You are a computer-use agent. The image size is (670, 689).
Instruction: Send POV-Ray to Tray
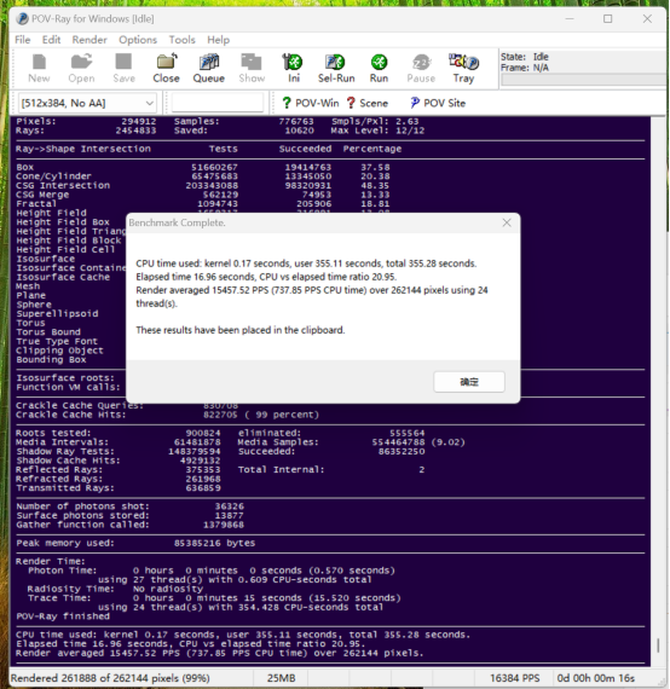click(x=464, y=69)
